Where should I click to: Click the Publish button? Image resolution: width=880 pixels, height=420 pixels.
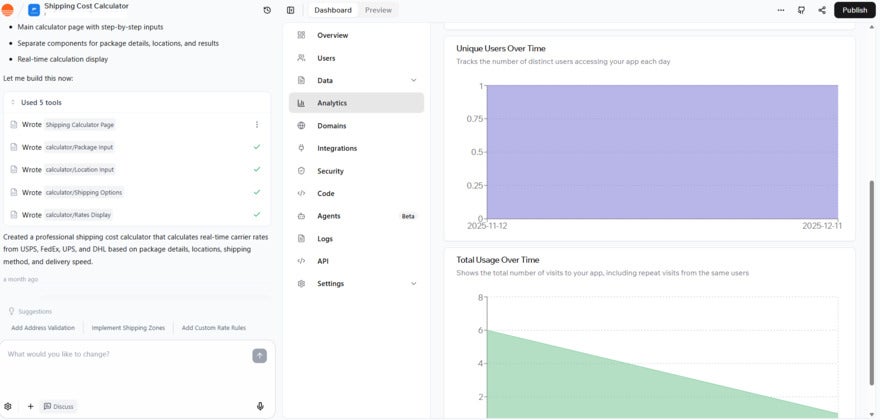click(x=855, y=10)
